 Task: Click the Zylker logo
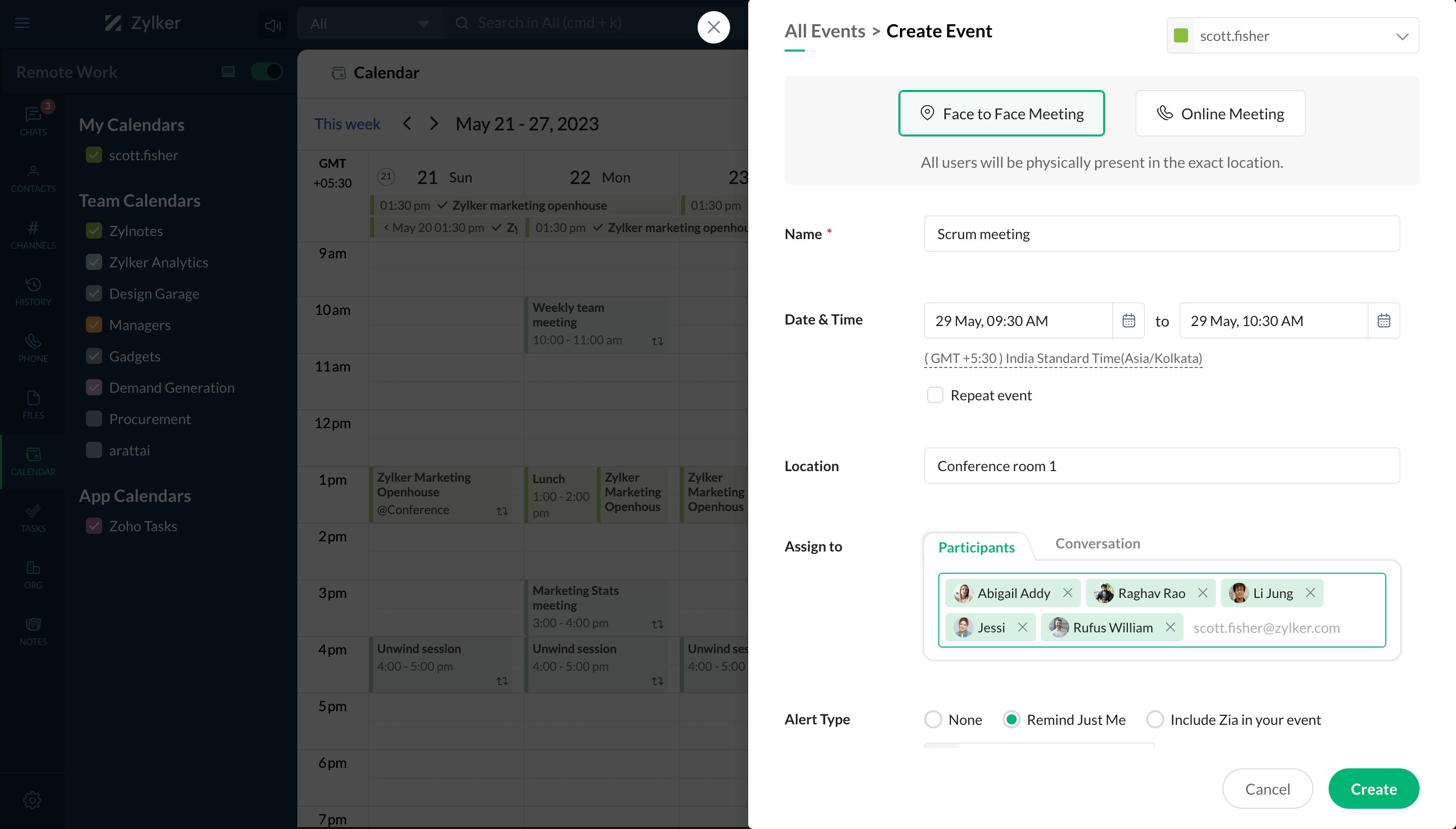(143, 23)
